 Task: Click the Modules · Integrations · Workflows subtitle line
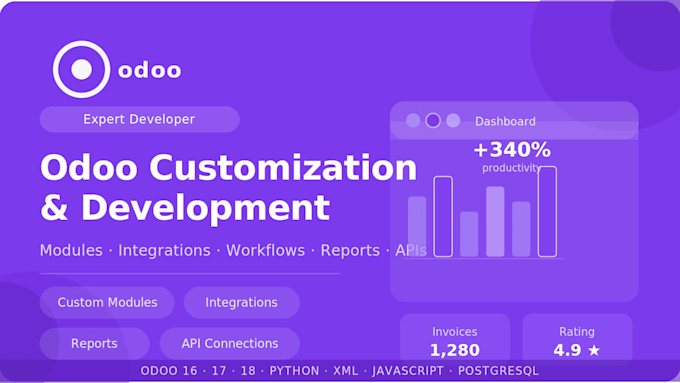(x=233, y=250)
